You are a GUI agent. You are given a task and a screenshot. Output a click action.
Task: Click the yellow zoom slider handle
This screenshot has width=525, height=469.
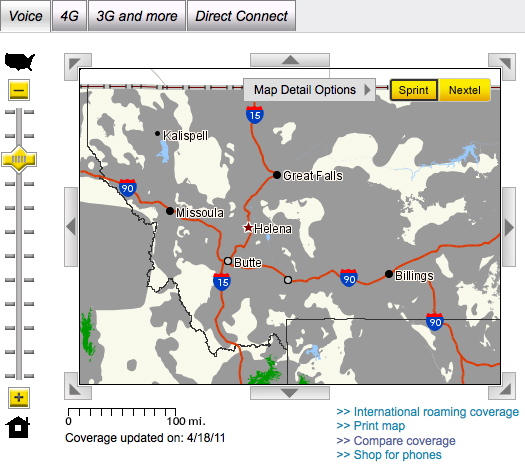(19, 159)
